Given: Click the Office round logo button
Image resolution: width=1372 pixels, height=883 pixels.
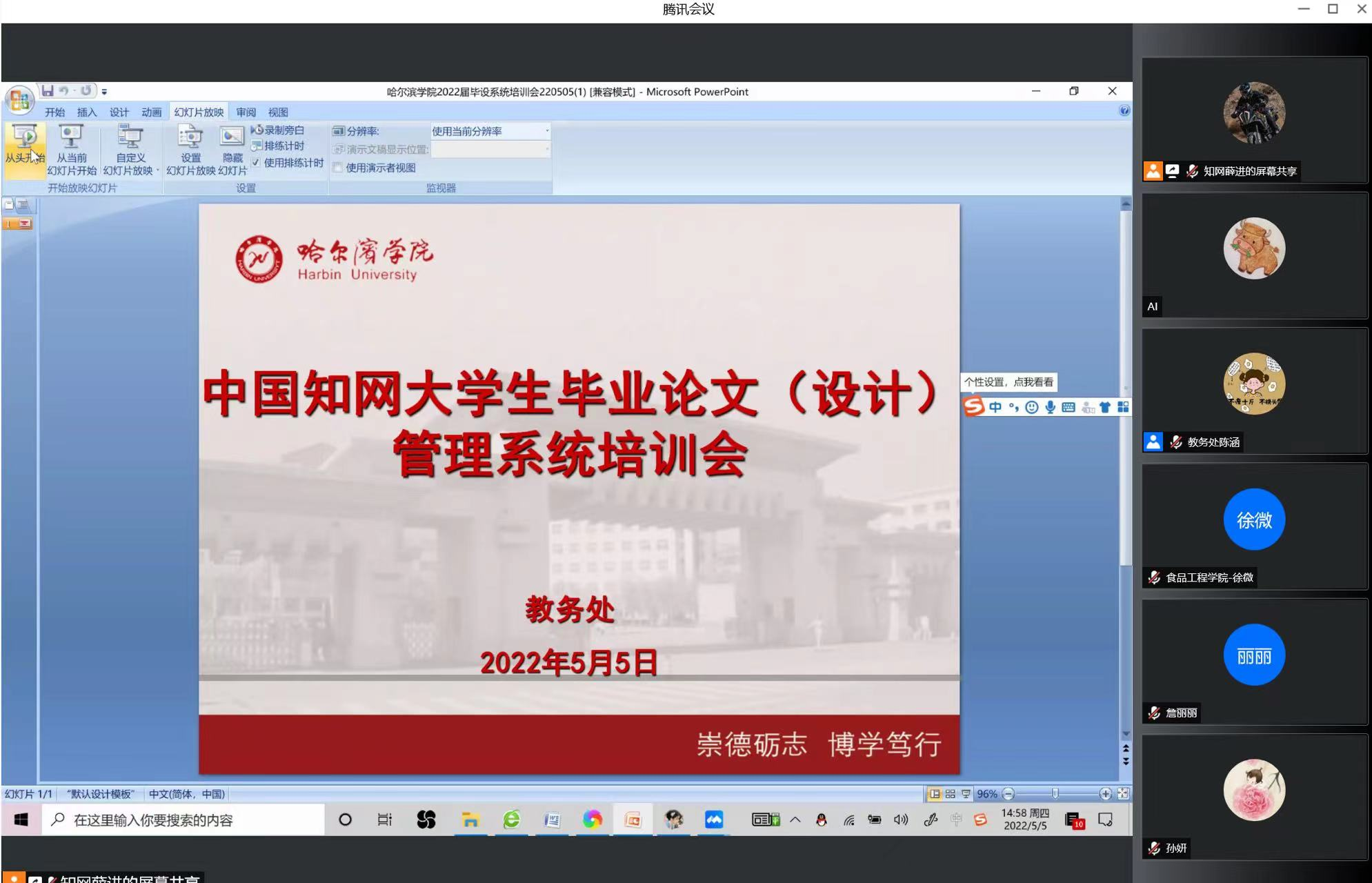Looking at the screenshot, I should (x=19, y=101).
